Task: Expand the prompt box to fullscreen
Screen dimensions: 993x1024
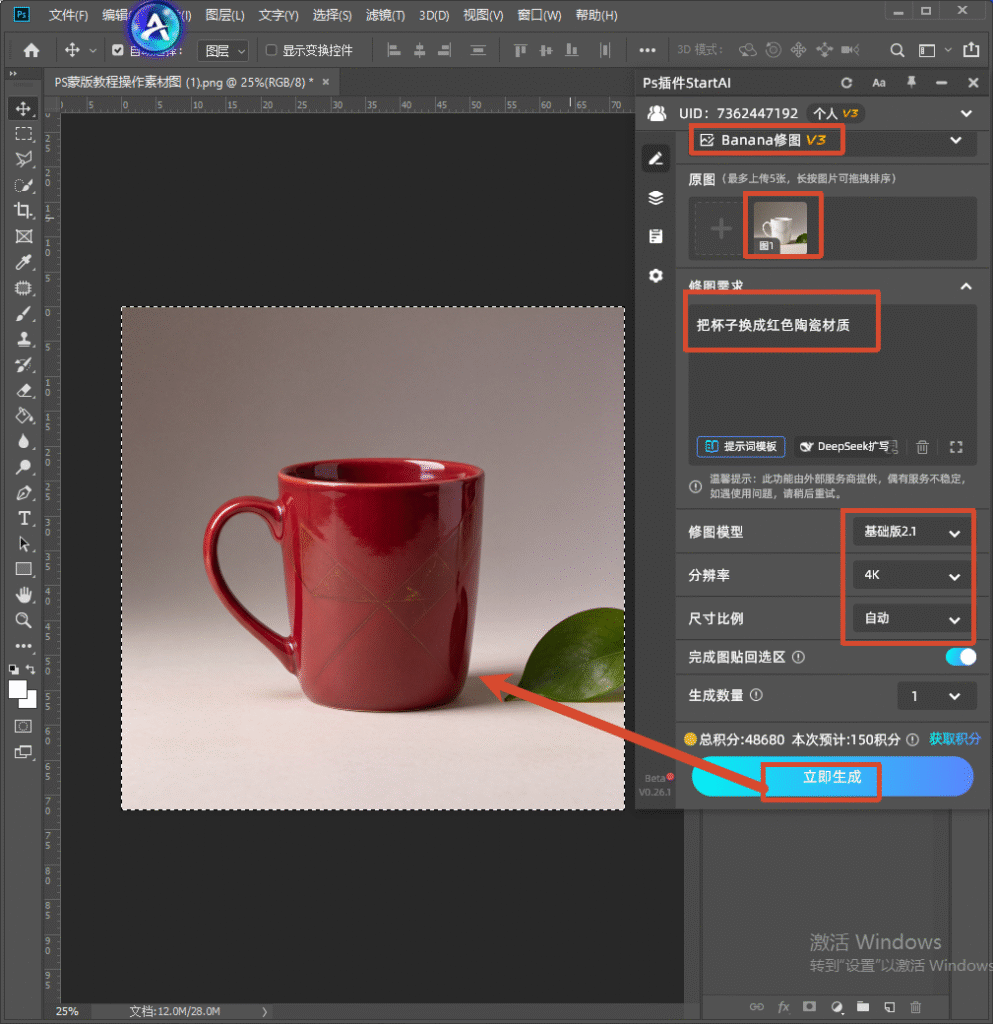Action: pos(956,447)
